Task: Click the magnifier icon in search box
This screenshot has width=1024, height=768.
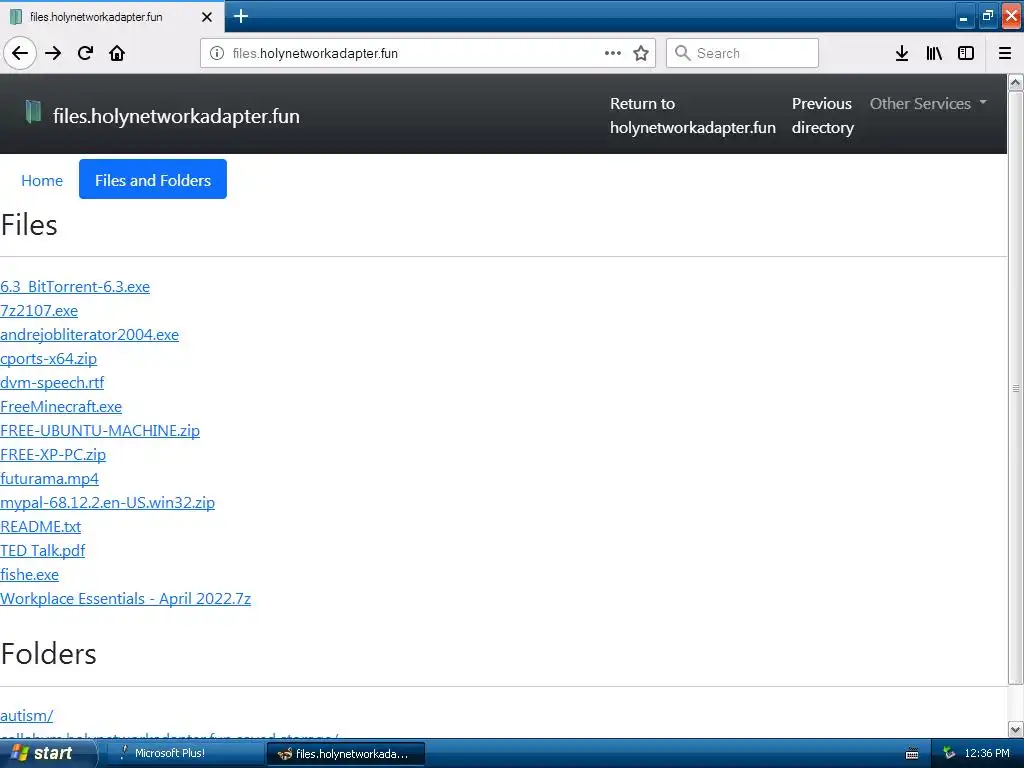Action: coord(682,53)
